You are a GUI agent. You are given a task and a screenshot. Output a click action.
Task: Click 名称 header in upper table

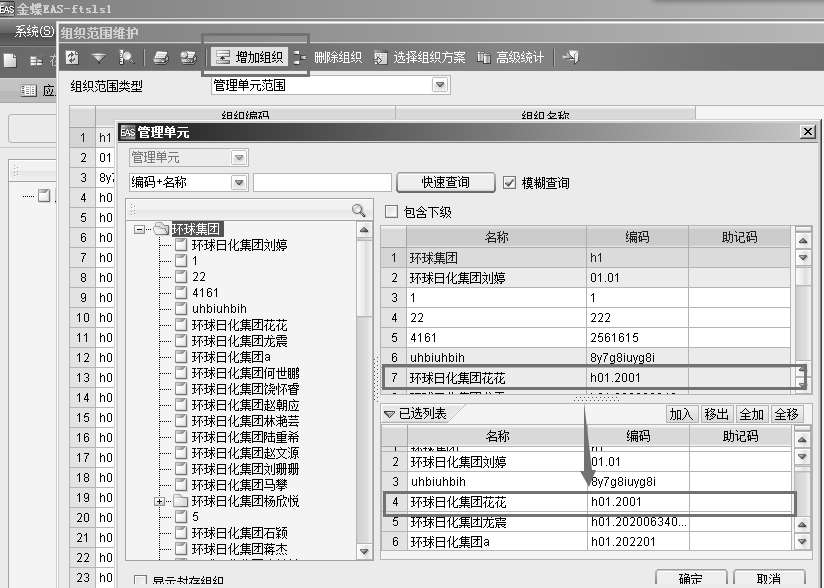(x=497, y=238)
